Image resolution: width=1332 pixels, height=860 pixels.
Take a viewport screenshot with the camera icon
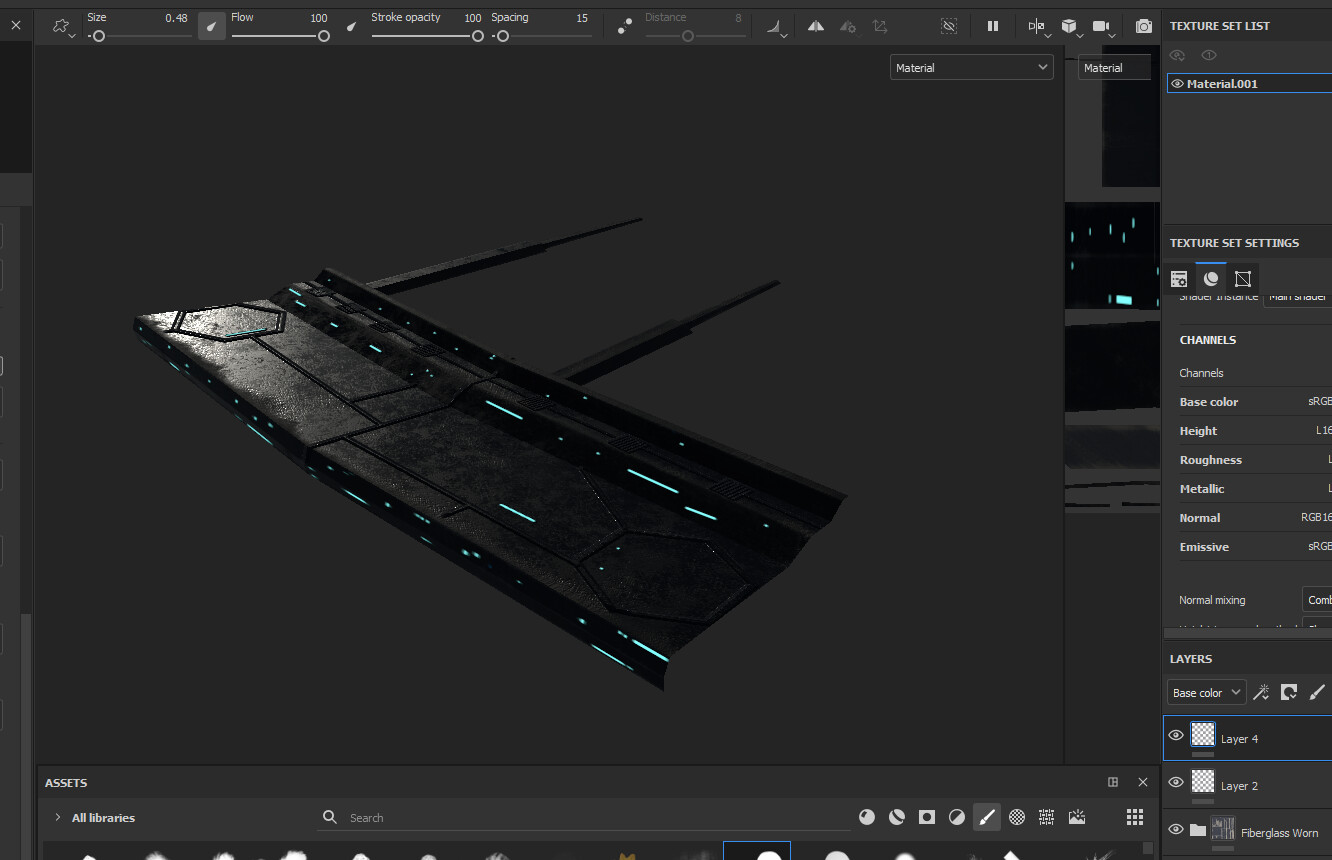click(x=1143, y=26)
